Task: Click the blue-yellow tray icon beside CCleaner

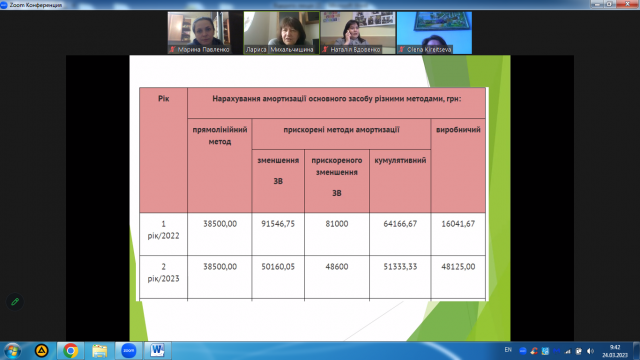Action: (545, 351)
